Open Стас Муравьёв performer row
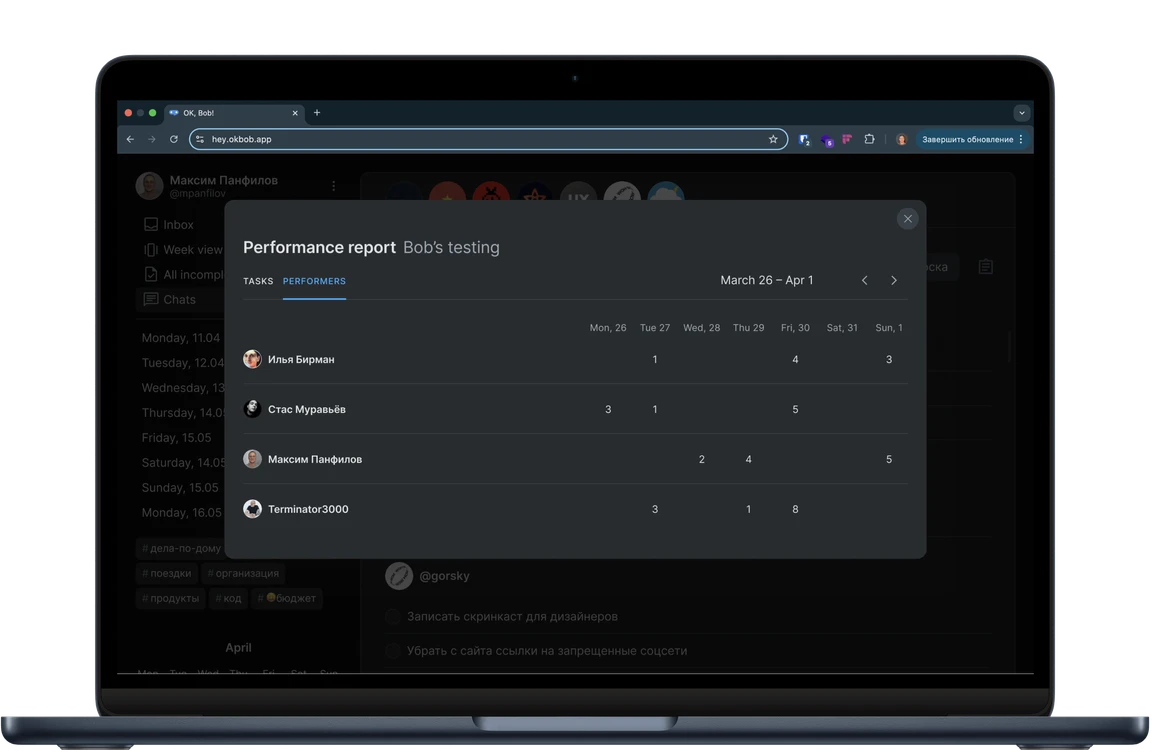 (x=307, y=409)
